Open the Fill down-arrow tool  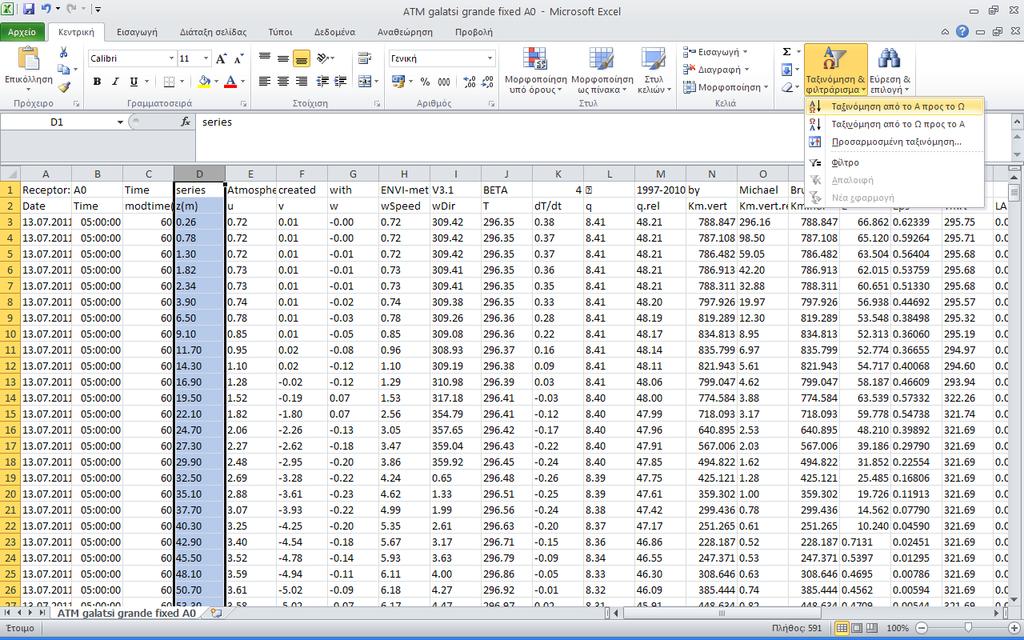[x=787, y=69]
